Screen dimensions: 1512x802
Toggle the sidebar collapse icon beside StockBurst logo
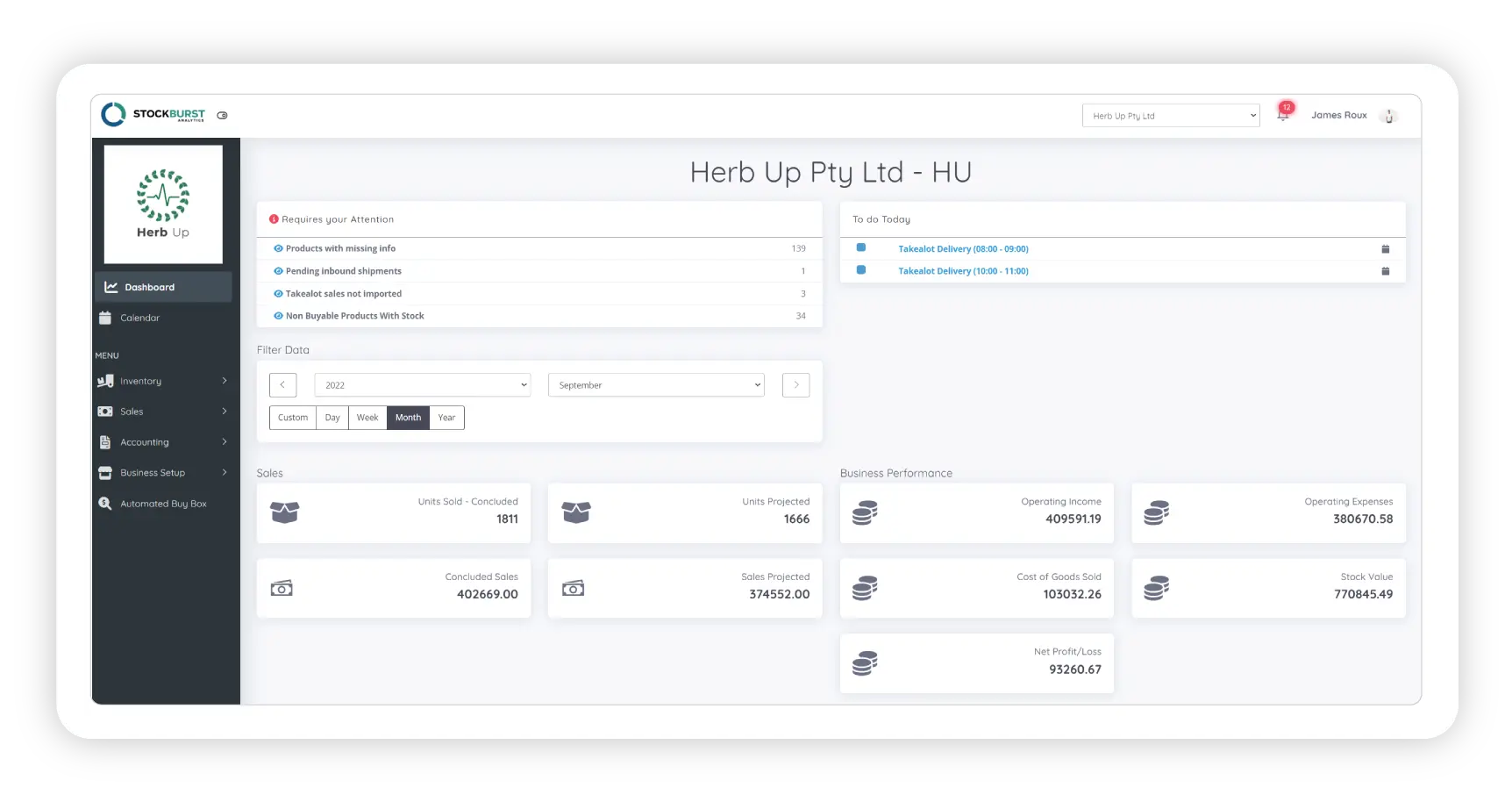pyautogui.click(x=223, y=115)
